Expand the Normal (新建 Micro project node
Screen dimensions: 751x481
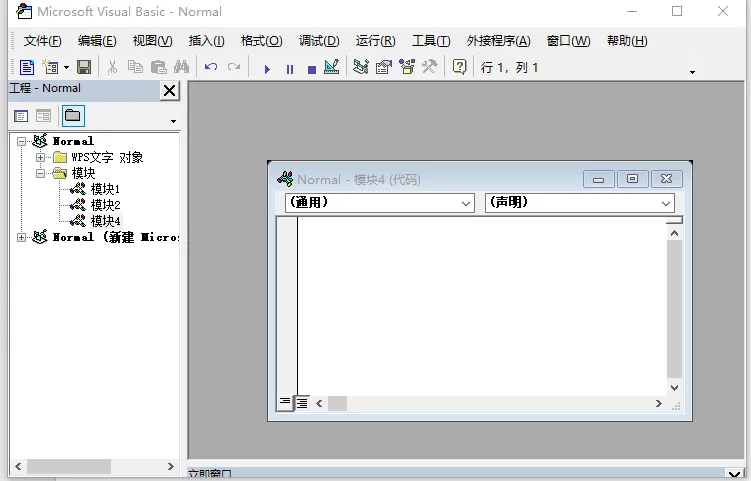22,237
